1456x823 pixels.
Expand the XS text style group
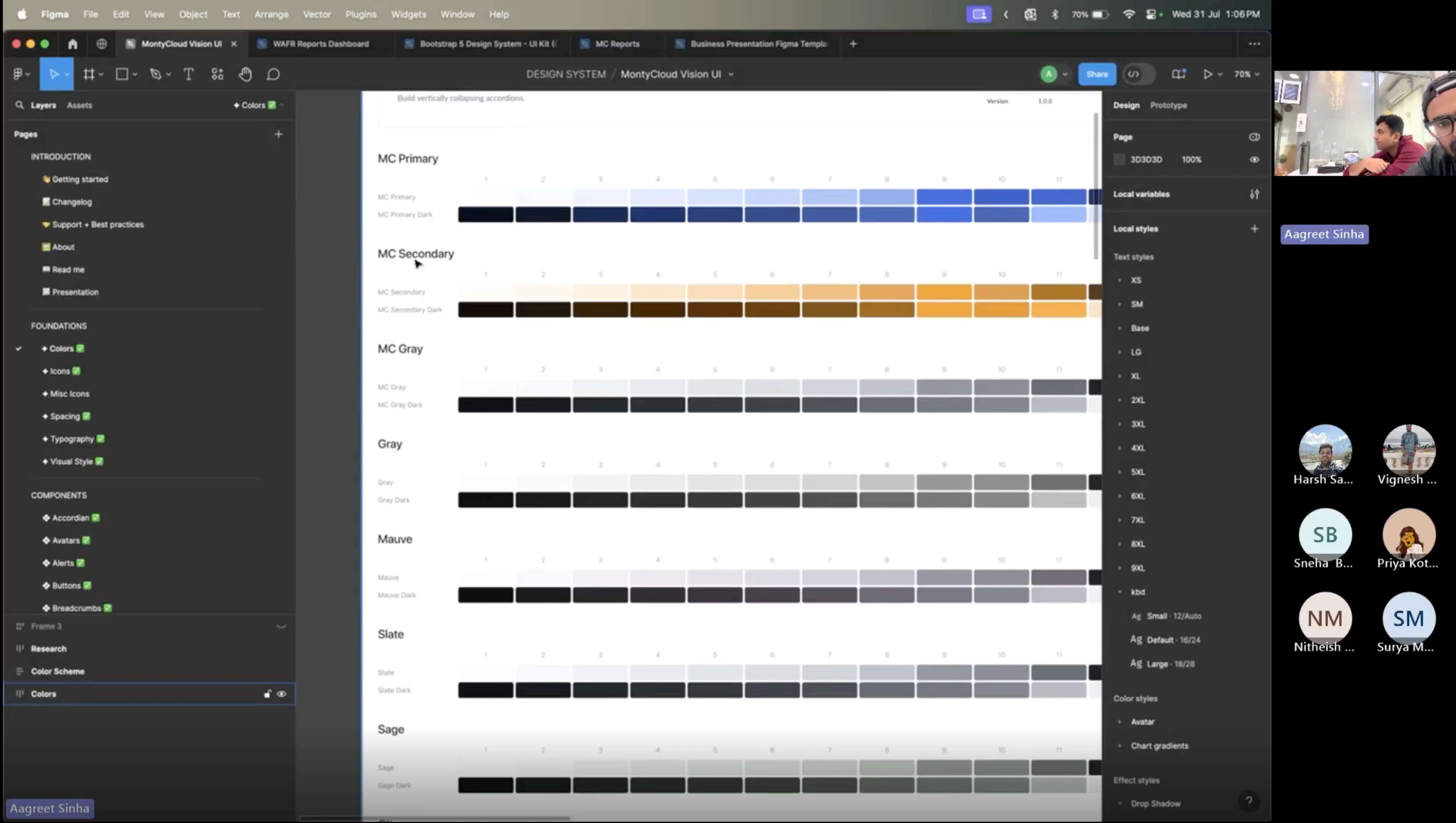point(1120,280)
